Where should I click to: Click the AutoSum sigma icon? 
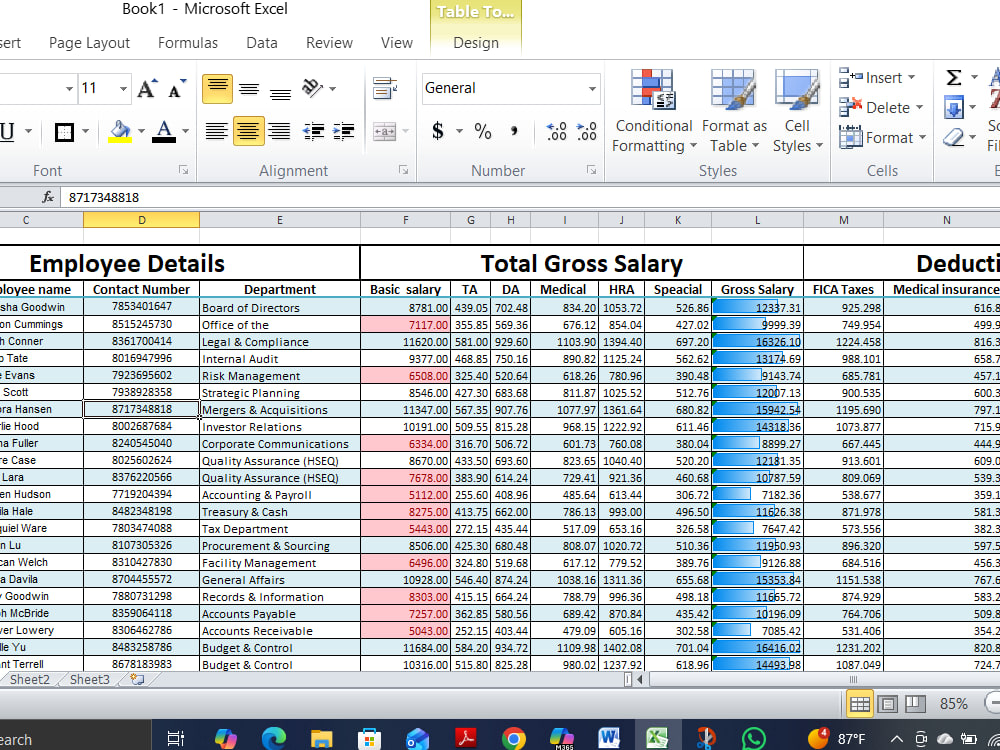click(953, 78)
